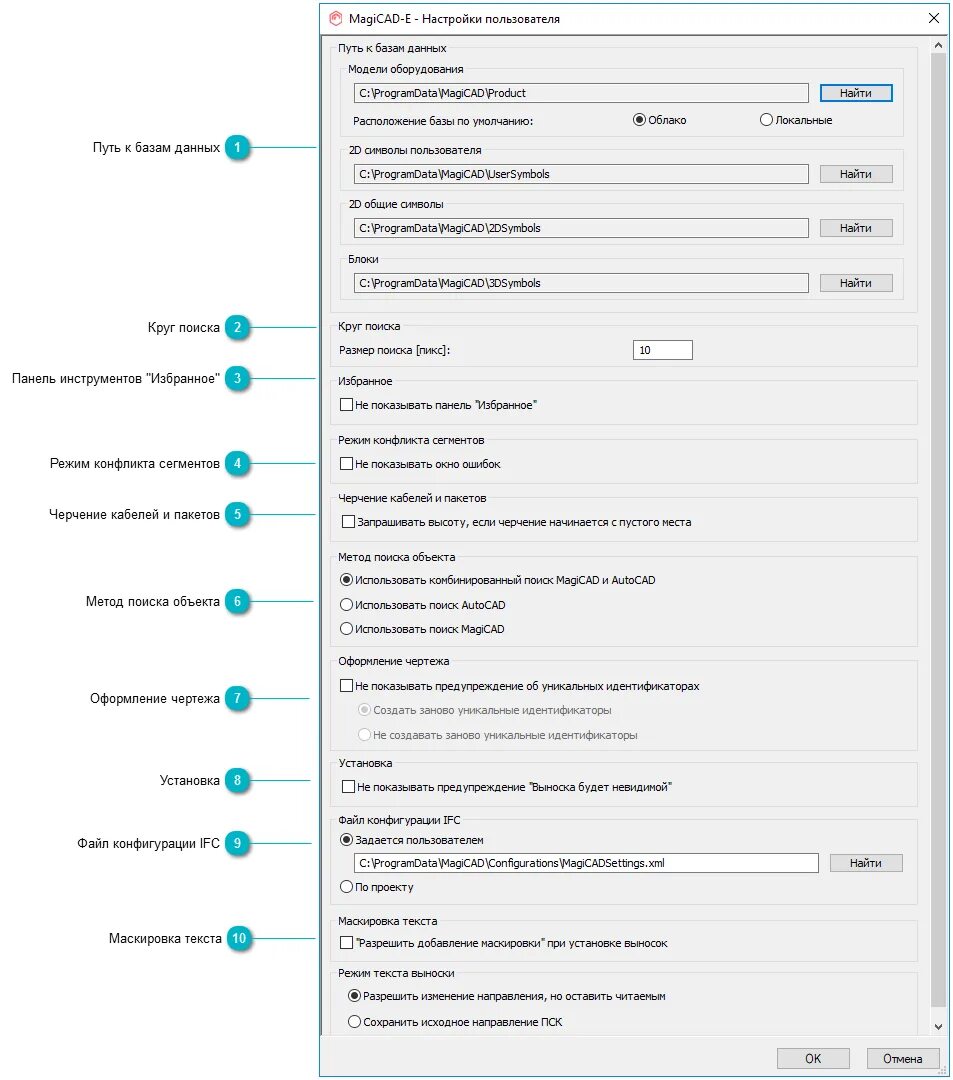The width and height of the screenshot is (953, 1080).
Task: Select combined MagiCAD and AutoCAD search
Action: coord(498,580)
